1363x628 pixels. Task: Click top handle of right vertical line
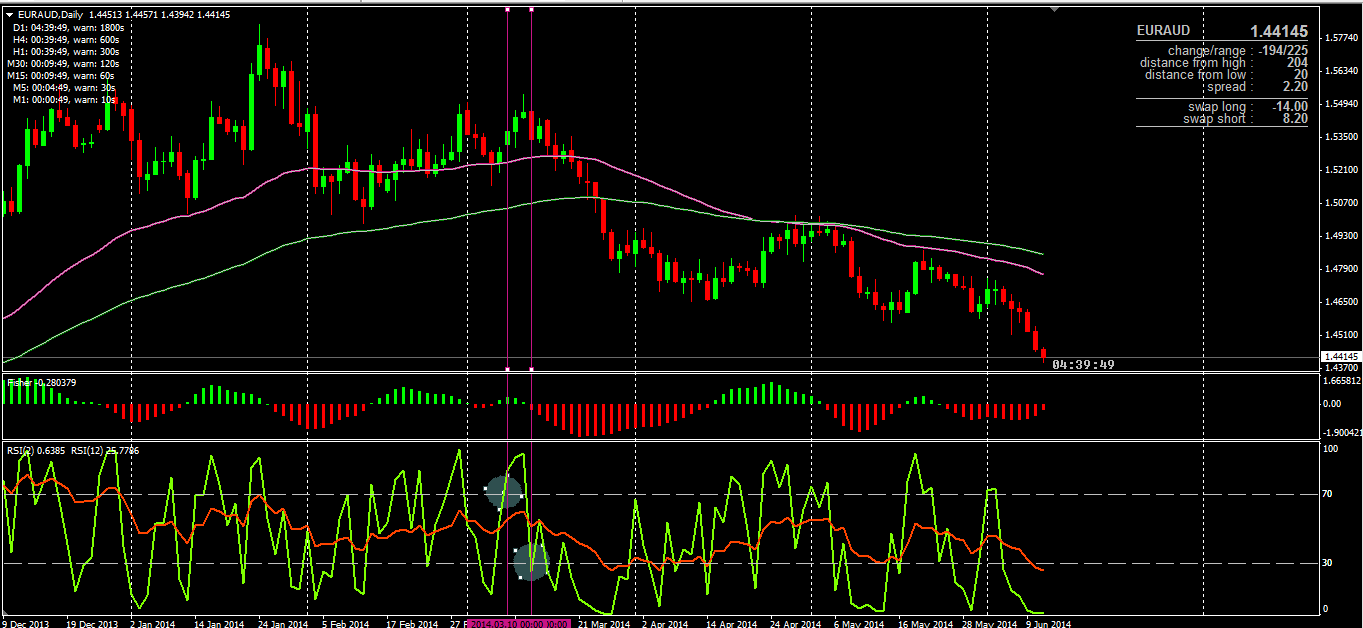click(531, 9)
